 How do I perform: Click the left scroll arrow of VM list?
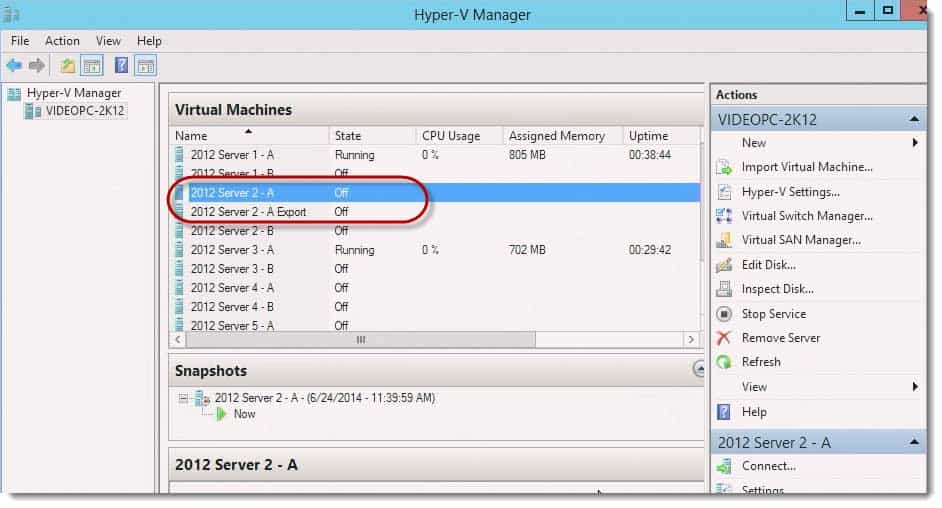(x=178, y=340)
